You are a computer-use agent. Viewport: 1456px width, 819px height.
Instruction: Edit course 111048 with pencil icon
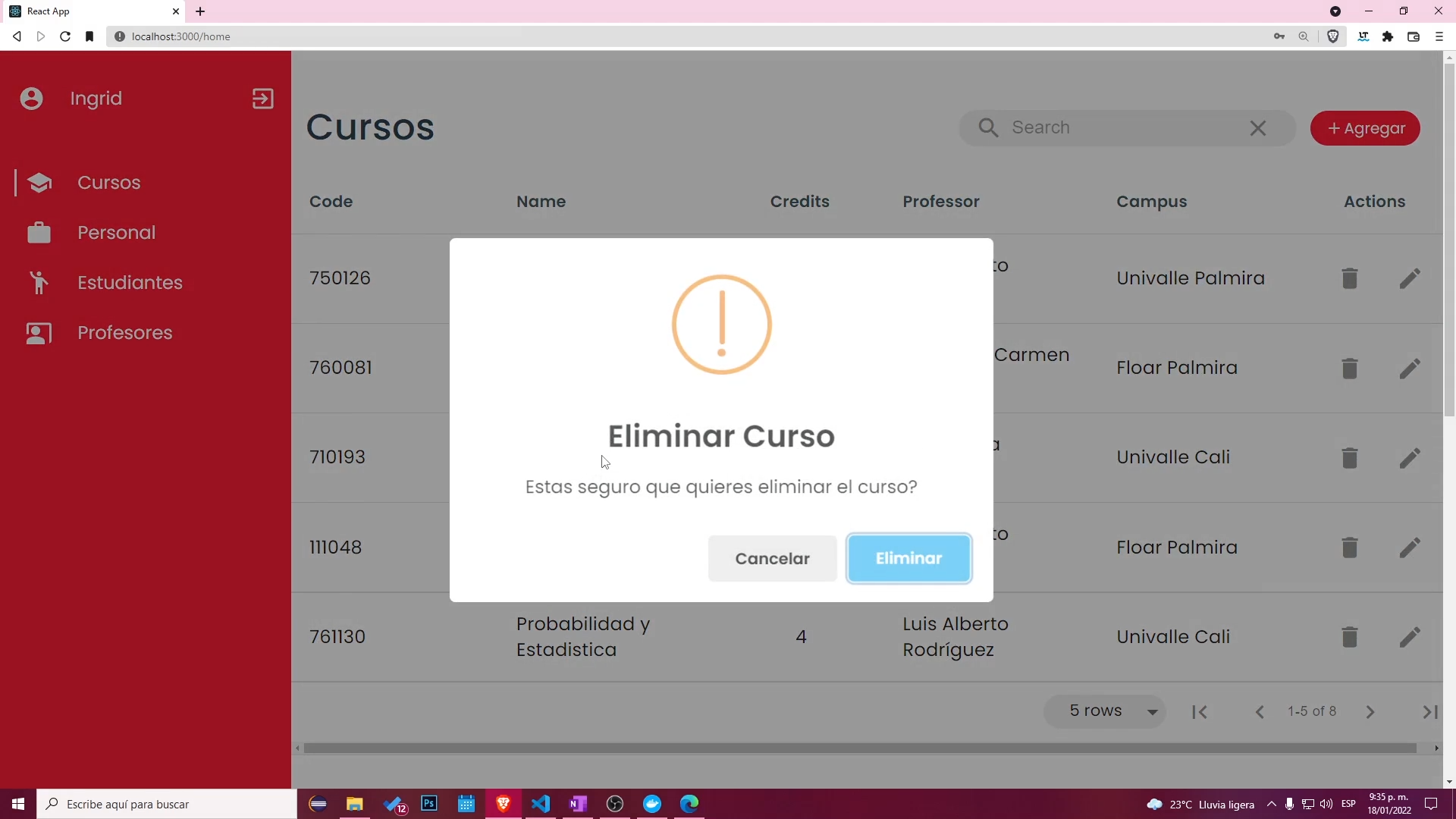tap(1410, 548)
